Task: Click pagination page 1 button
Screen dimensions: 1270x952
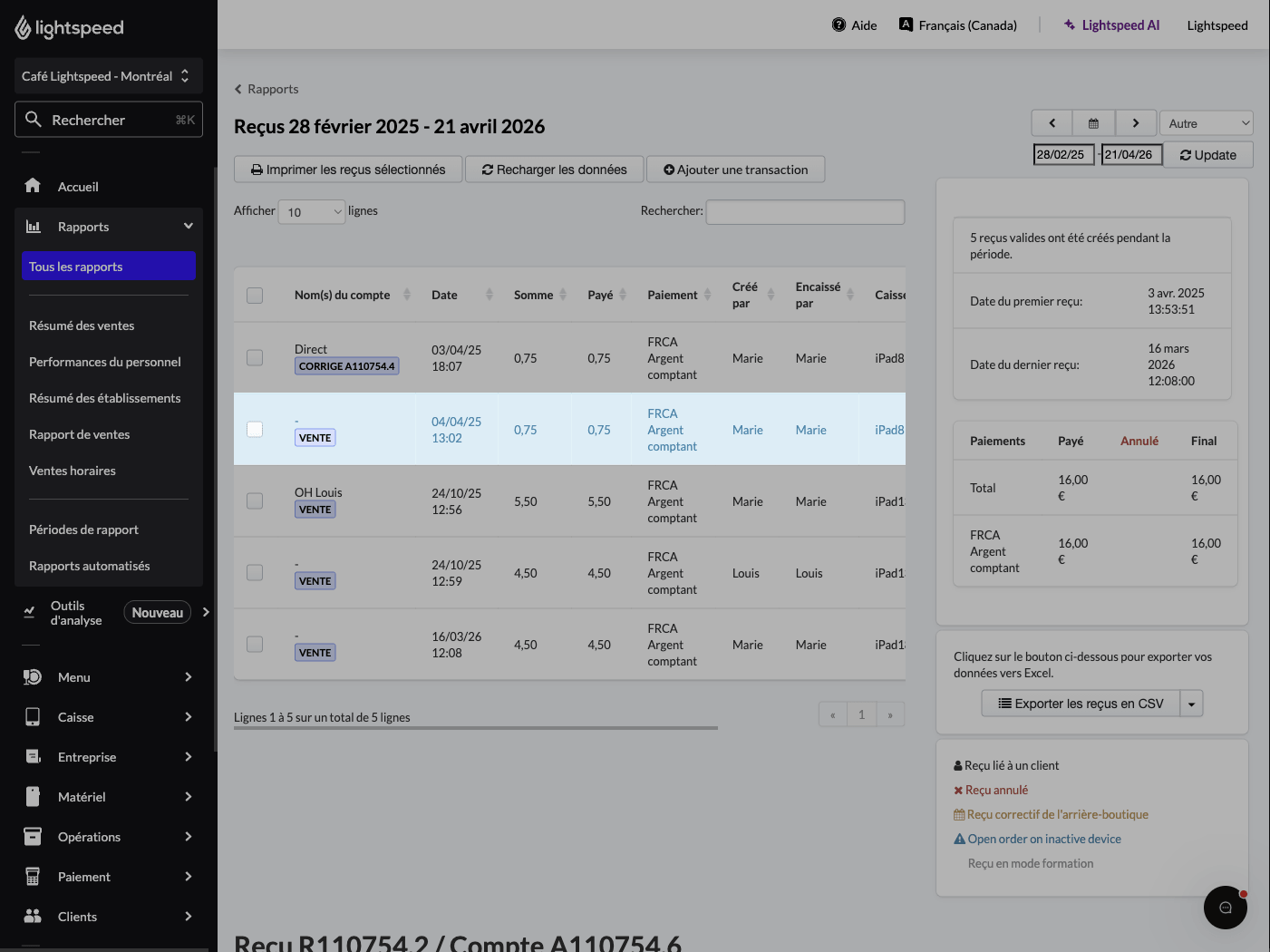Action: click(x=861, y=714)
